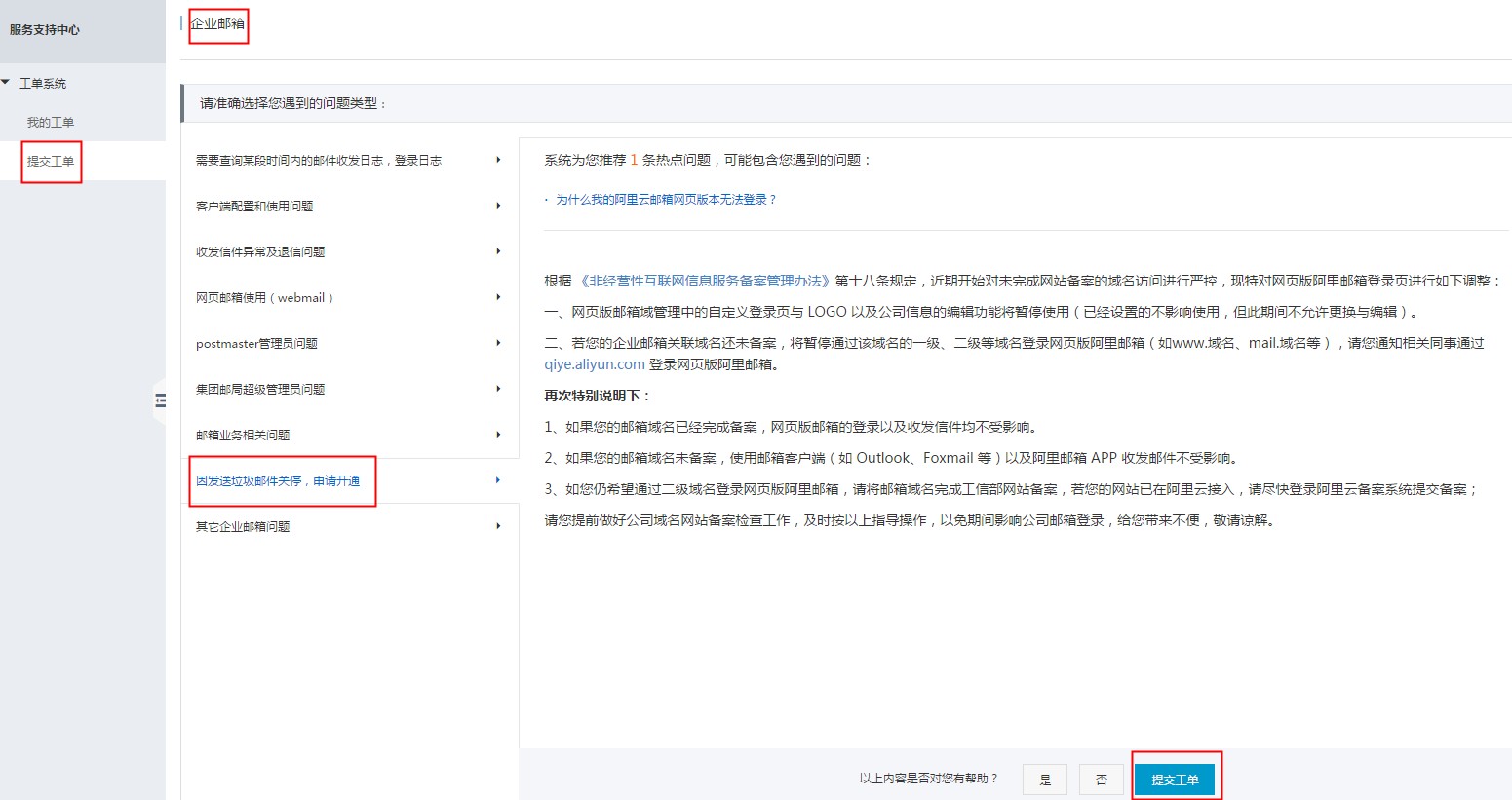Viewport: 1512px width, 800px height.
Task: Click blue arrow of the selected spam category
Action: (498, 480)
